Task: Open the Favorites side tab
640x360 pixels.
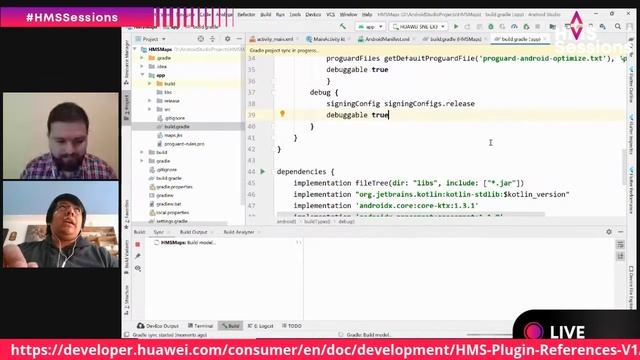Action: point(127,214)
